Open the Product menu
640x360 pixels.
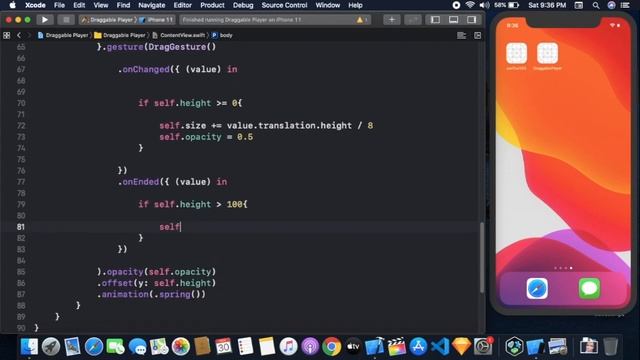click(x=212, y=5)
